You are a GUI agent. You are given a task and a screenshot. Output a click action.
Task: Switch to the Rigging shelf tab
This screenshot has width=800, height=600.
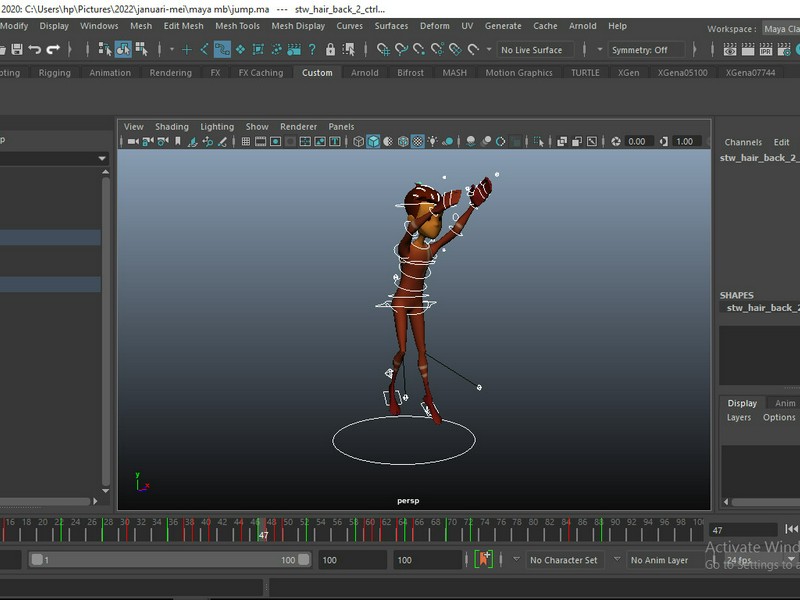point(54,73)
